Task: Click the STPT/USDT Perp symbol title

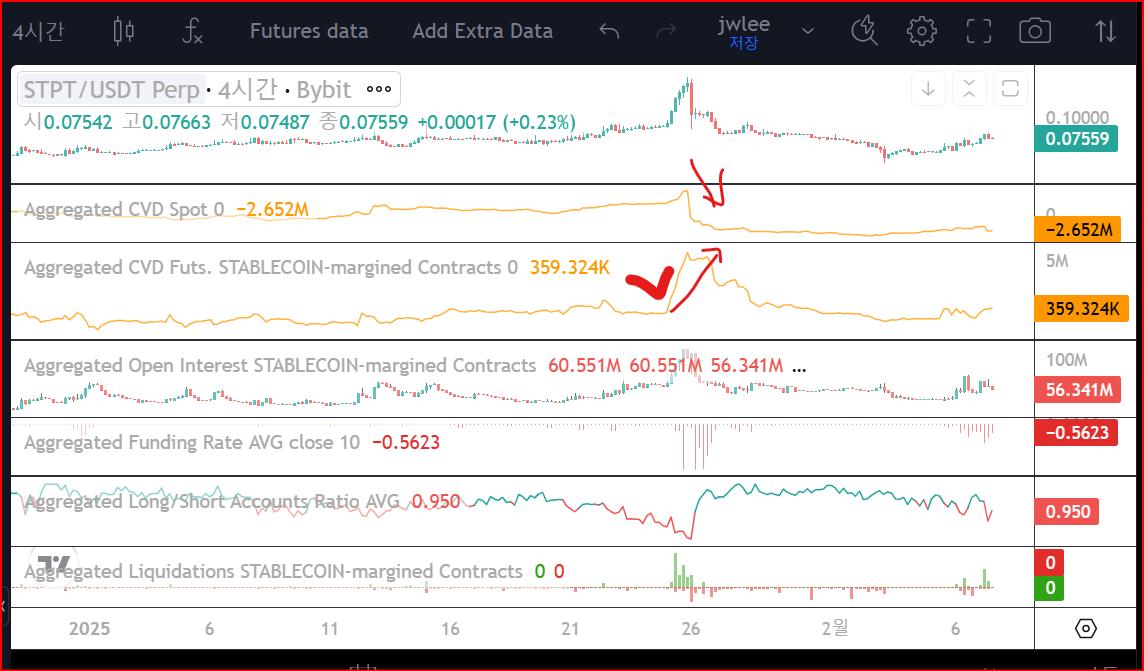Action: 111,90
